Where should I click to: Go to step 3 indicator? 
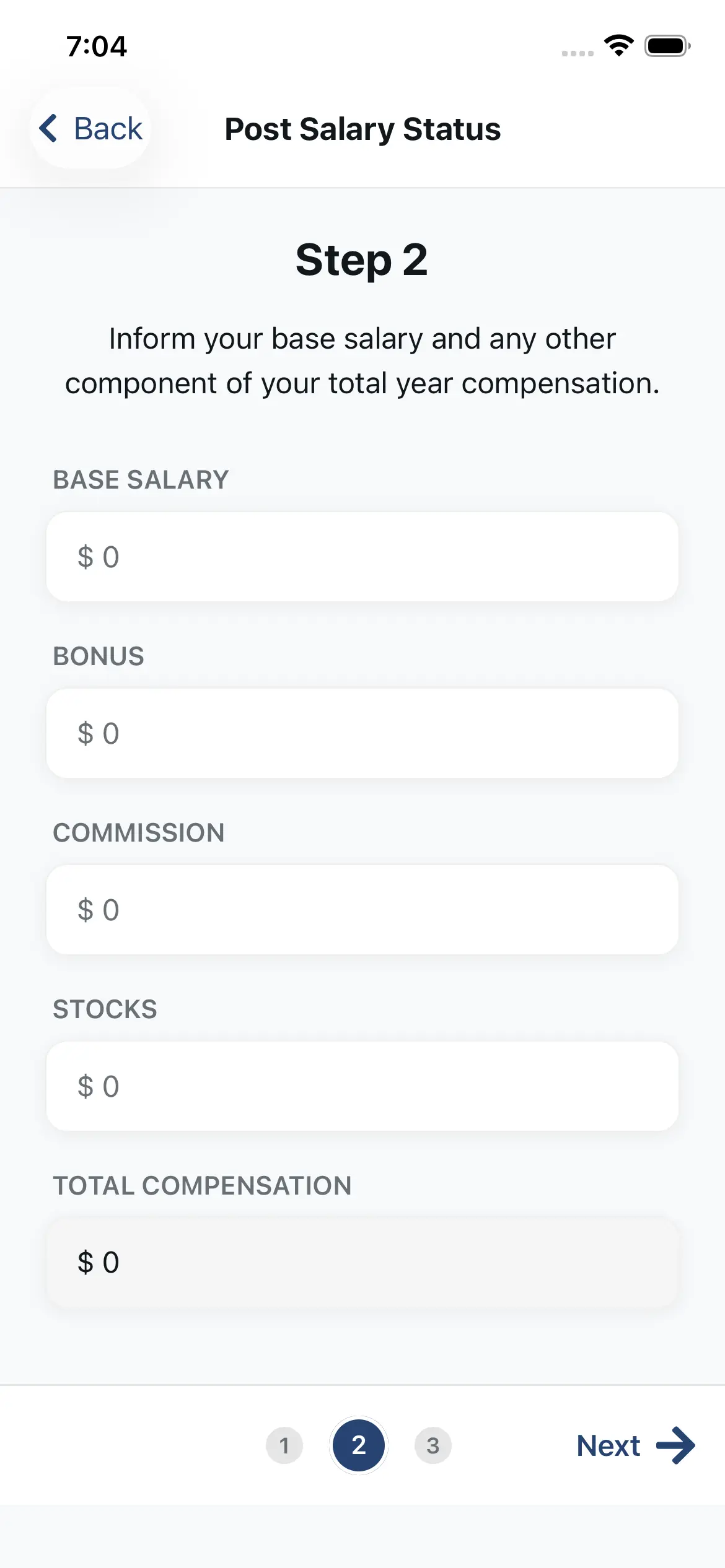(433, 1445)
